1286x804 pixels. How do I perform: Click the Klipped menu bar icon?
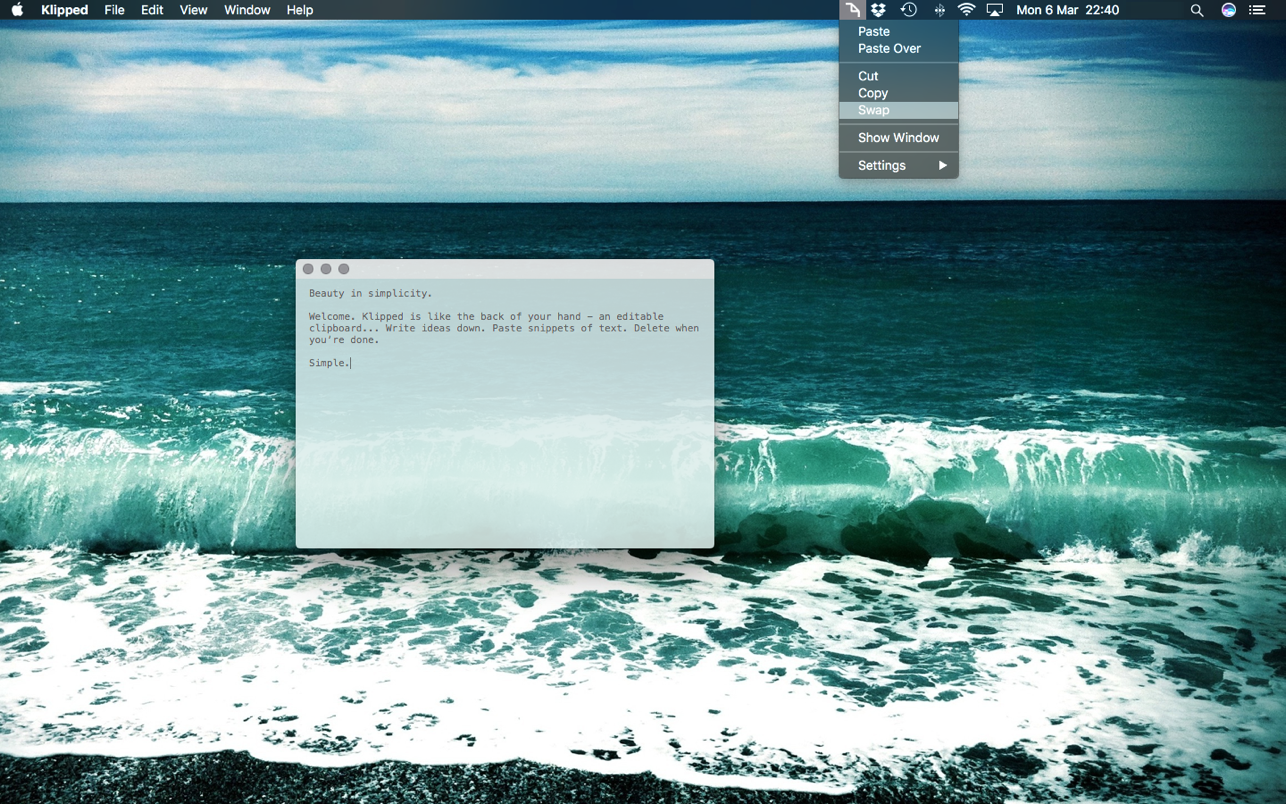coord(852,10)
